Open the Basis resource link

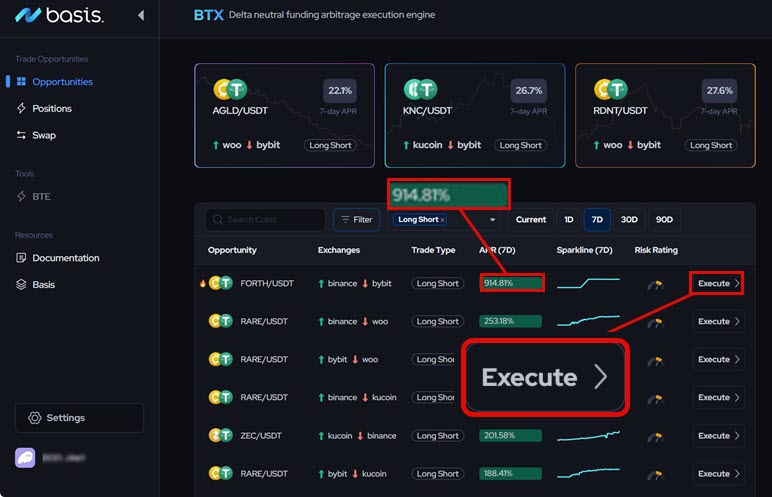[43, 285]
